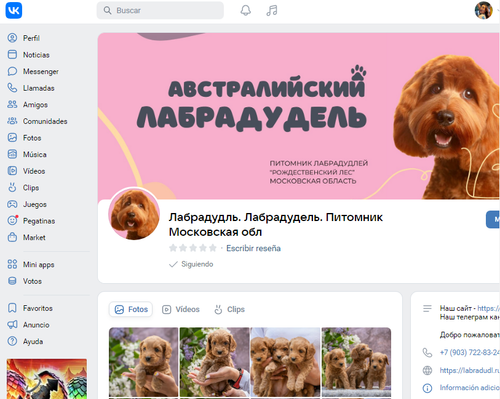The width and height of the screenshot is (500, 399).
Task: Click the Market bag icon
Action: (12, 237)
